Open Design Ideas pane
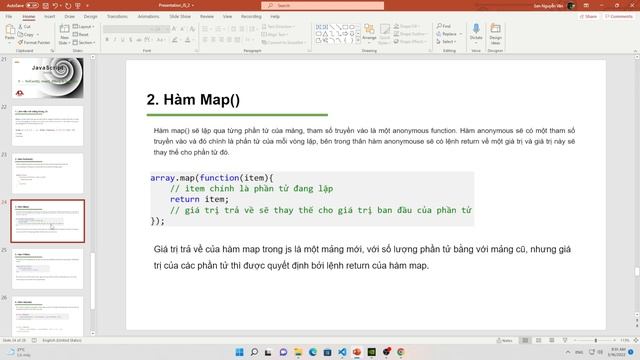 [x=495, y=34]
